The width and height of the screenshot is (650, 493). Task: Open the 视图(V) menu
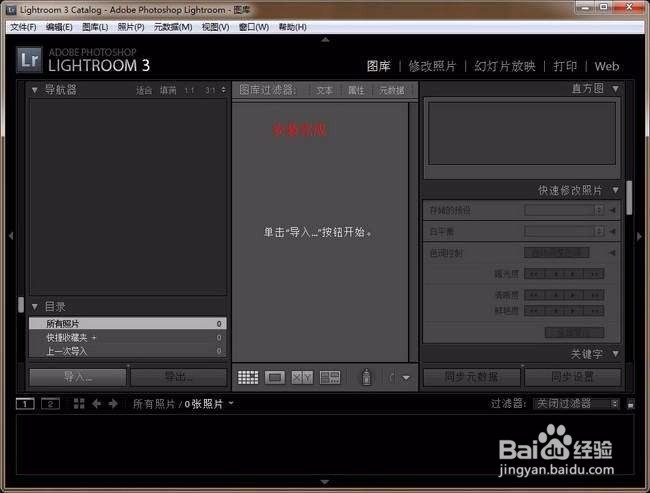pos(215,27)
